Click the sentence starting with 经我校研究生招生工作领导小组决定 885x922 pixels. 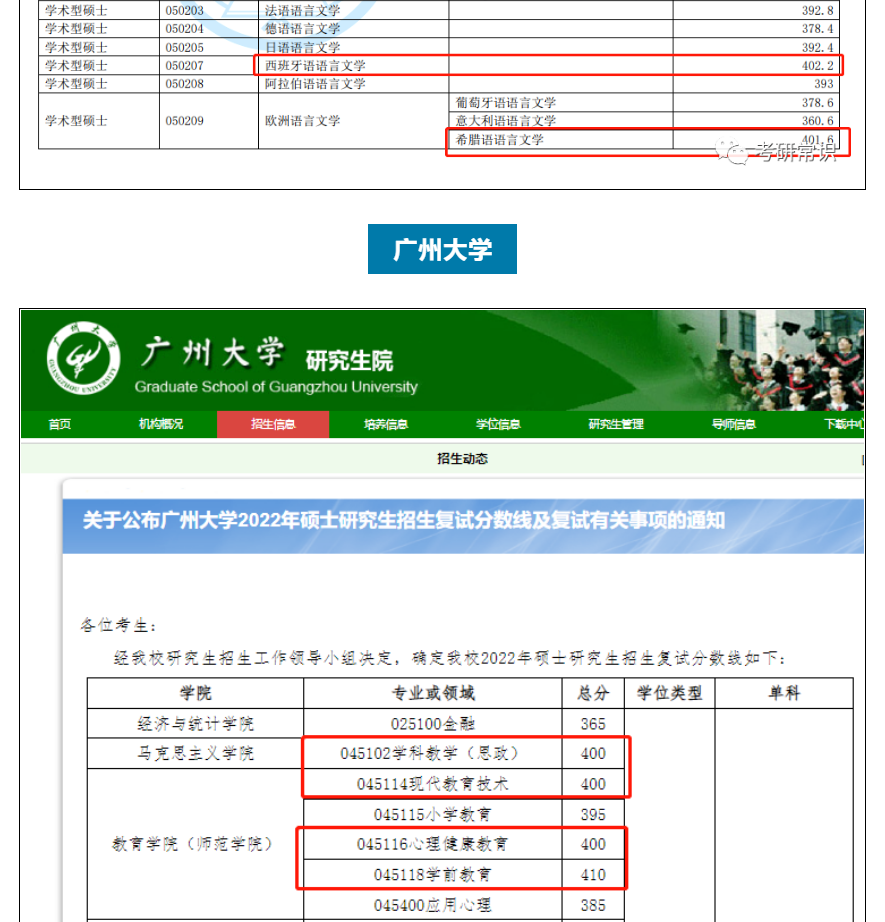click(x=449, y=658)
